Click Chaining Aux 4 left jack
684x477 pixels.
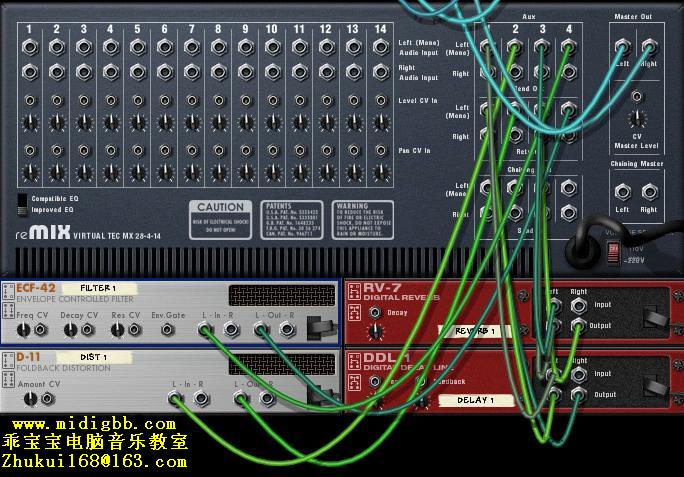[569, 188]
